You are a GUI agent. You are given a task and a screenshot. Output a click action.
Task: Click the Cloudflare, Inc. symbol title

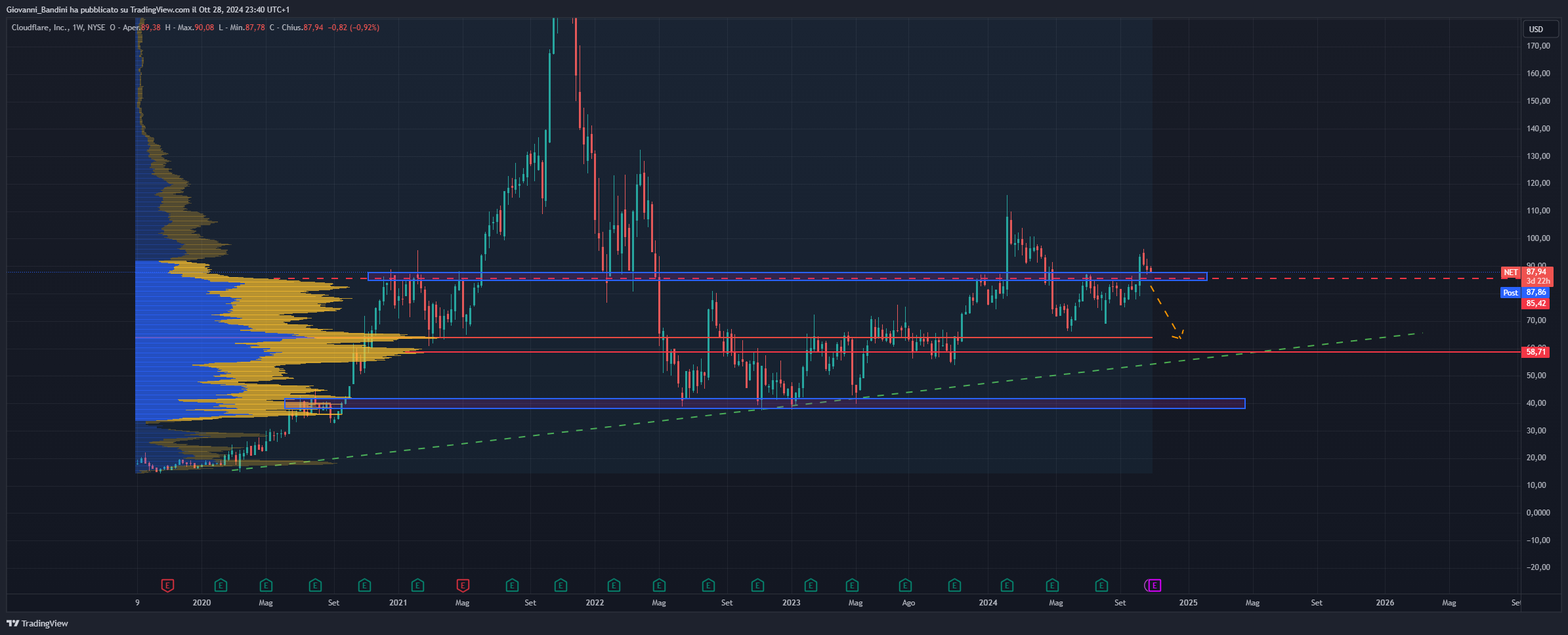41,28
